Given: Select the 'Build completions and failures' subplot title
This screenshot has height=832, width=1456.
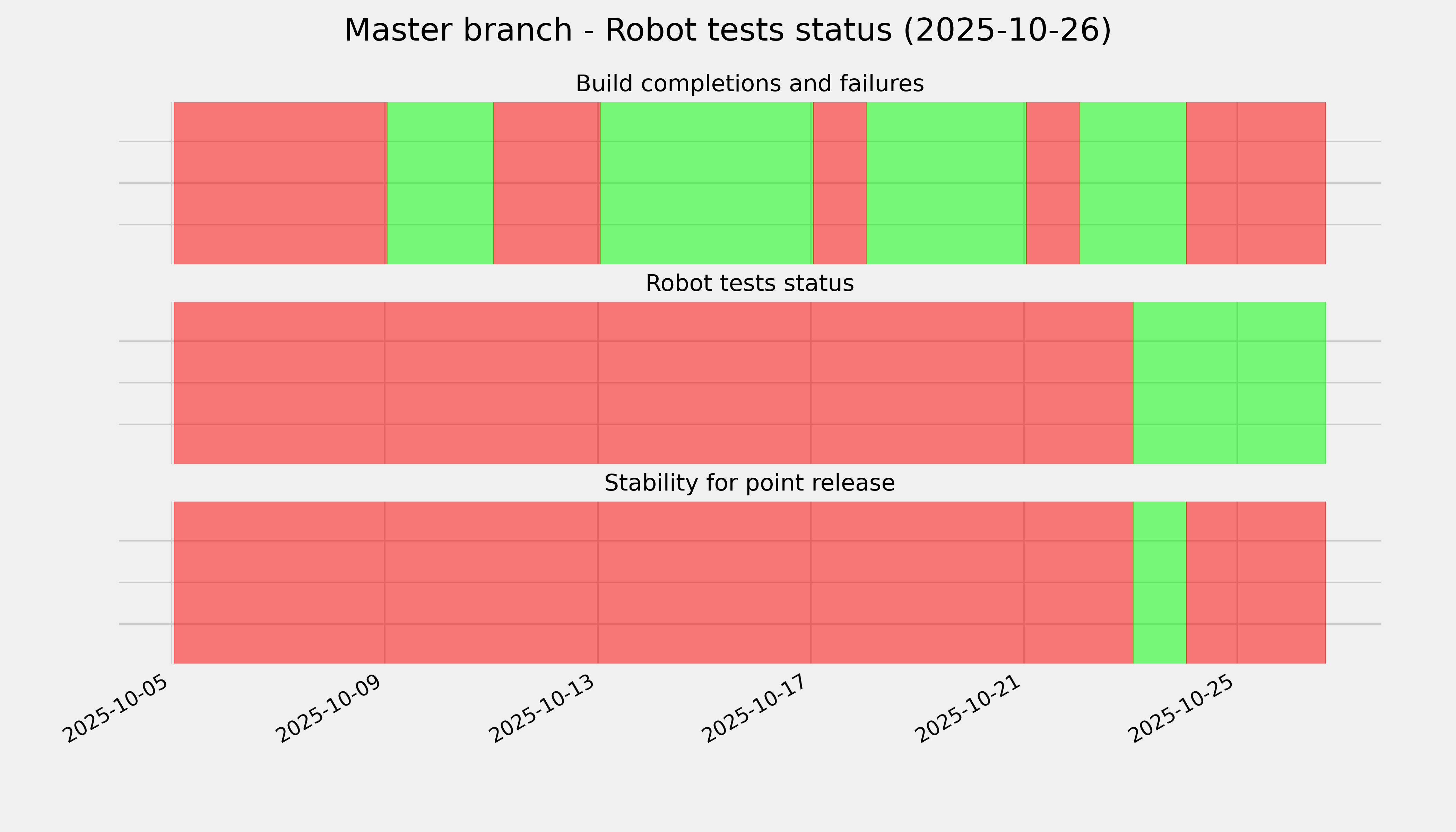Looking at the screenshot, I should (749, 84).
